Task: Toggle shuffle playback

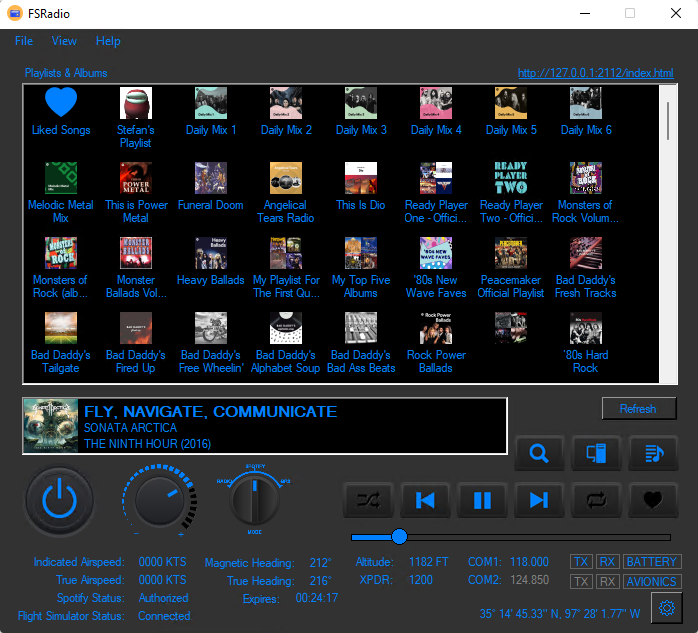Action: coord(368,500)
